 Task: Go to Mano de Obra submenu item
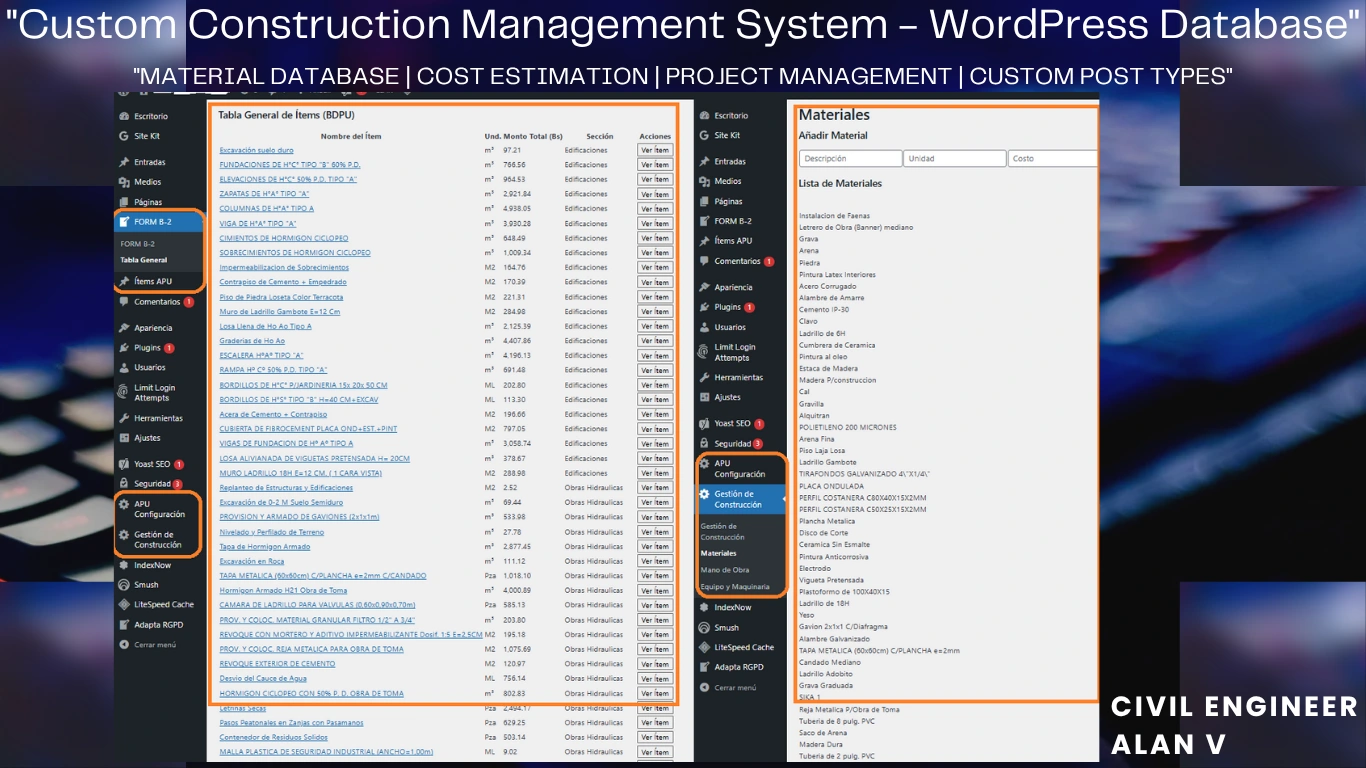[x=725, y=570]
